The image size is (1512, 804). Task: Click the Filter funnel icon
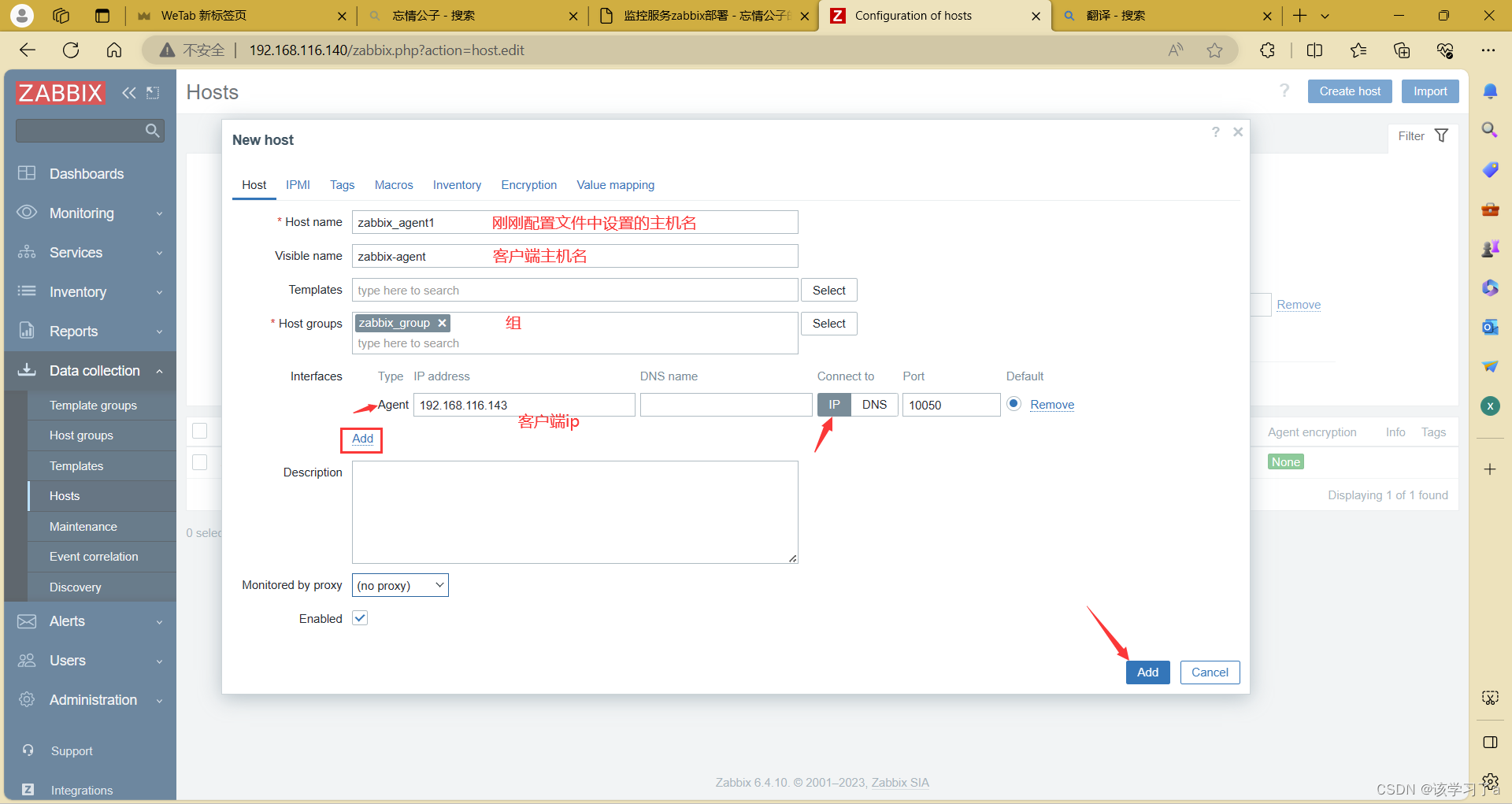tap(1441, 135)
